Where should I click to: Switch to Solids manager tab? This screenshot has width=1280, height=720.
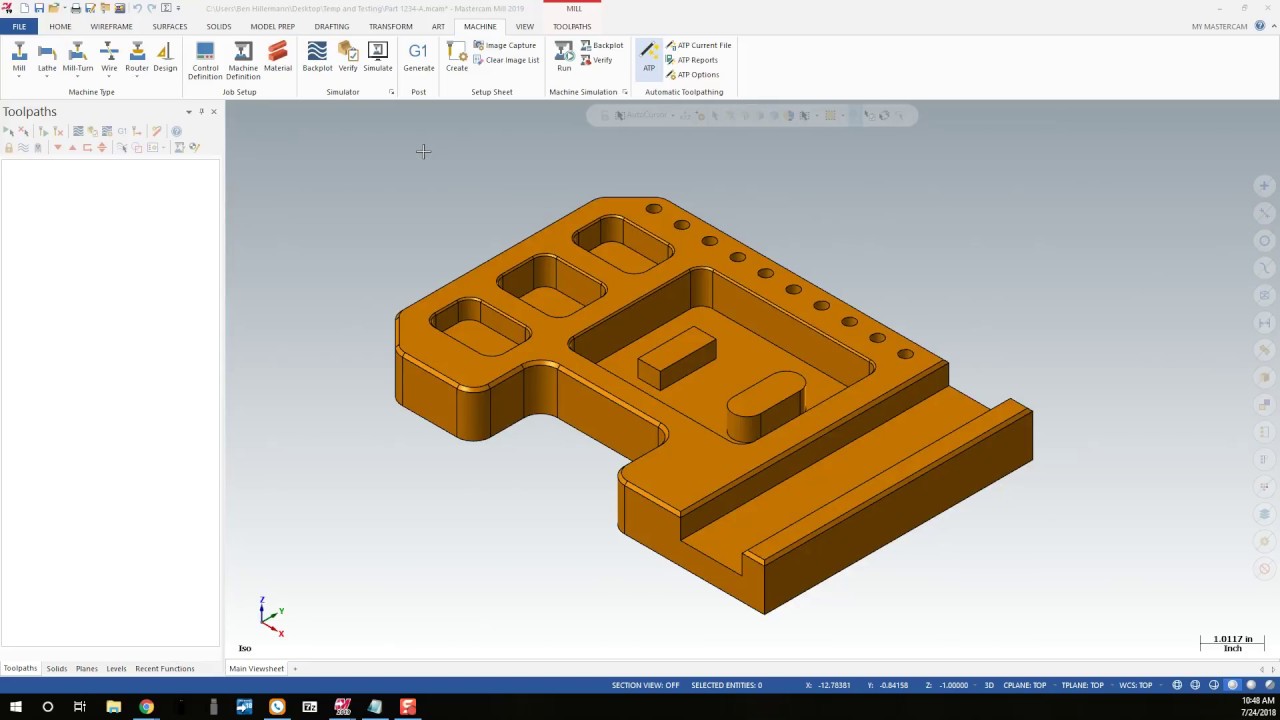point(56,668)
